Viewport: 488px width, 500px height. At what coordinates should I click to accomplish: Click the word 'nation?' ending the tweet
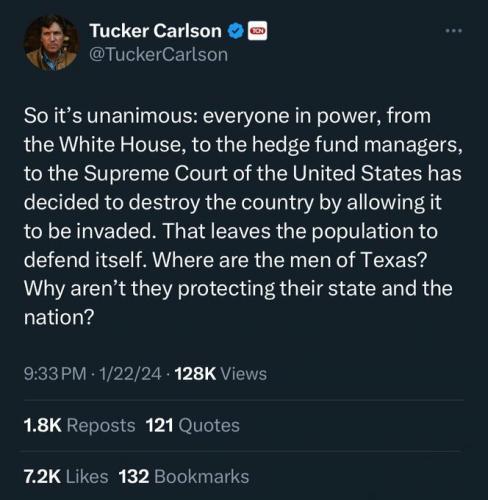59,318
